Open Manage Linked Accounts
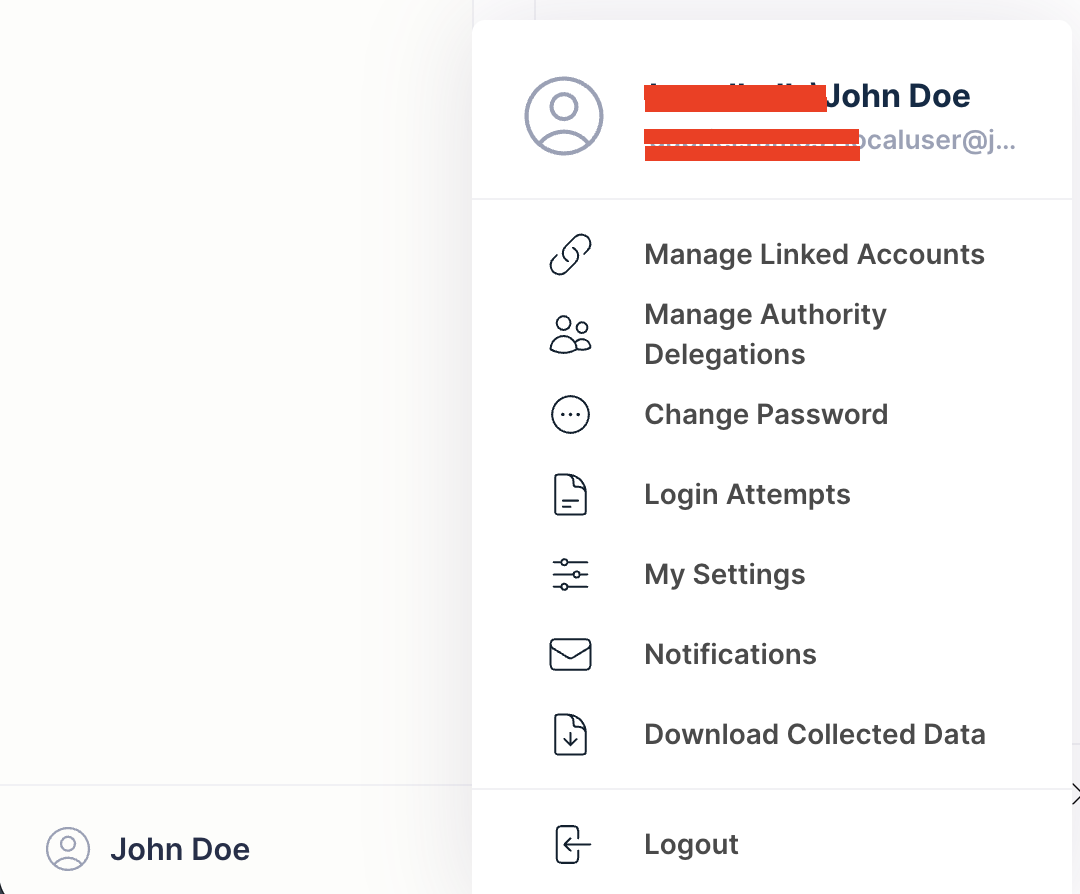The height and width of the screenshot is (894, 1080). (814, 255)
